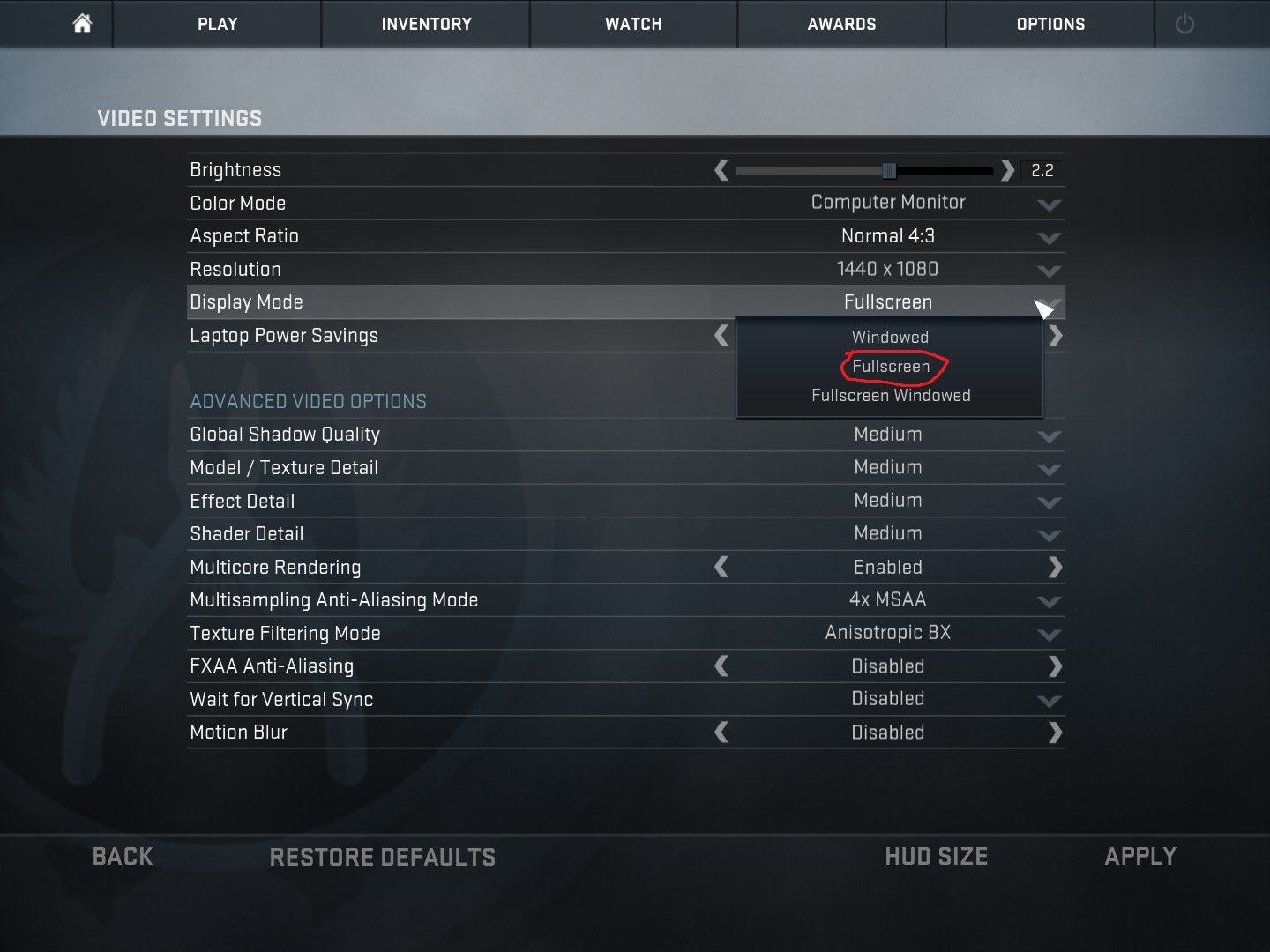This screenshot has width=1270, height=952.
Task: Open the Inventory tab
Action: 426,24
